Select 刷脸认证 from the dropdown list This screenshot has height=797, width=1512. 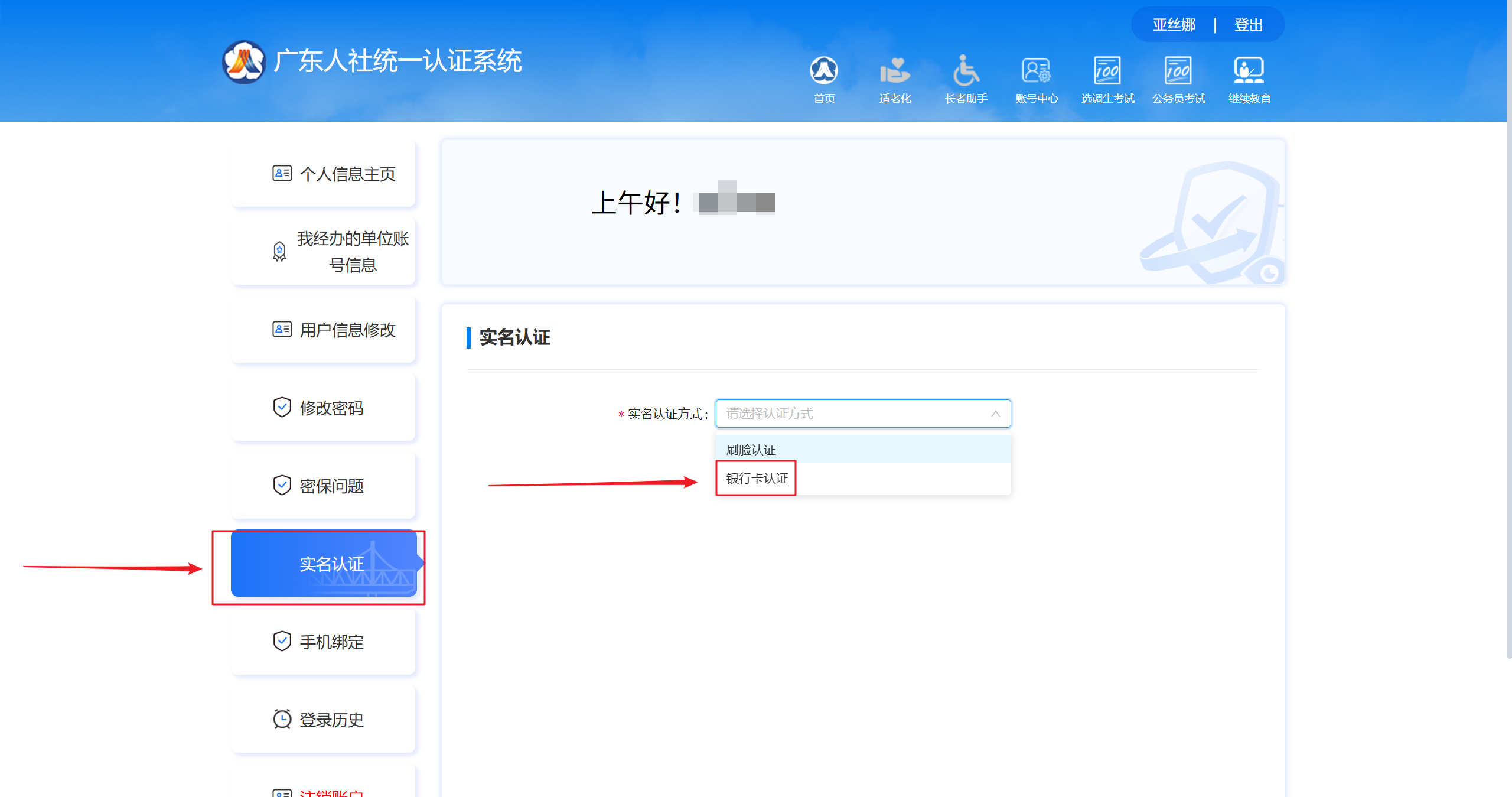(751, 450)
